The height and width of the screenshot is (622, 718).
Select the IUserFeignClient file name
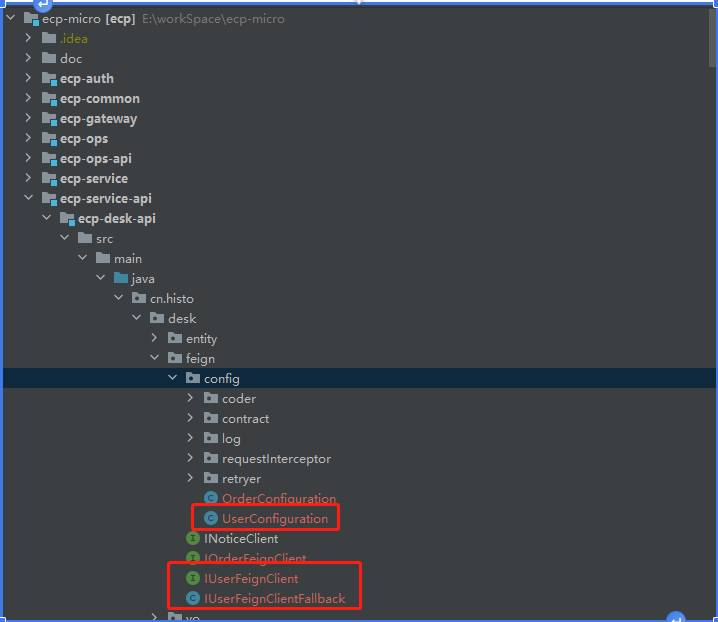pyautogui.click(x=251, y=578)
